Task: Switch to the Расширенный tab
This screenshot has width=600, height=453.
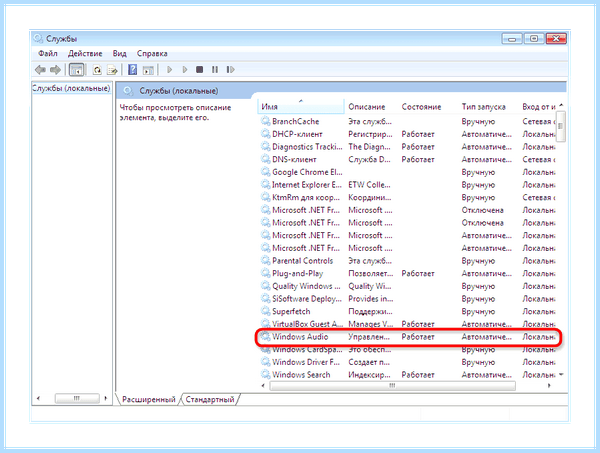Action: (148, 399)
